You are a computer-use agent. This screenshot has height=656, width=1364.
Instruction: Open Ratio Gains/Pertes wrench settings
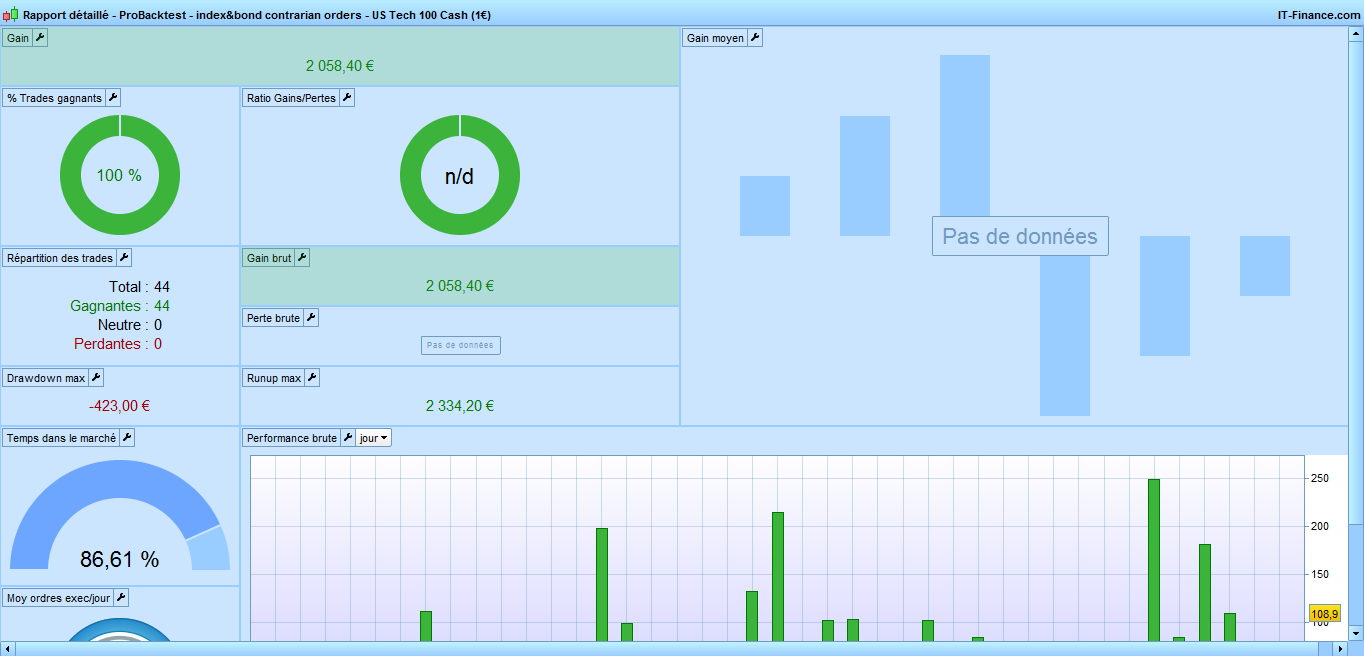click(x=347, y=98)
